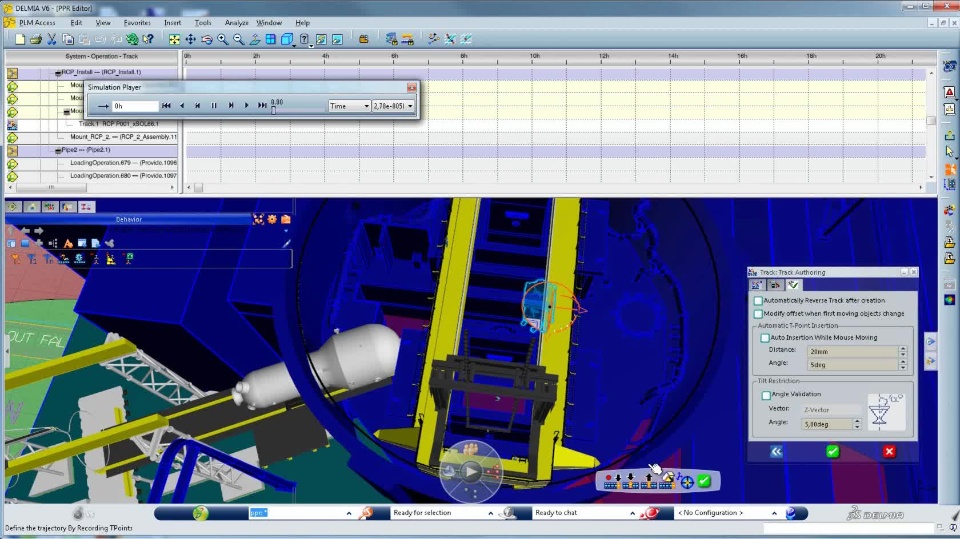Screen dimensions: 960x539
Task: Toggle system icon of Pipe2 row
Action: pyautogui.click(x=12, y=150)
